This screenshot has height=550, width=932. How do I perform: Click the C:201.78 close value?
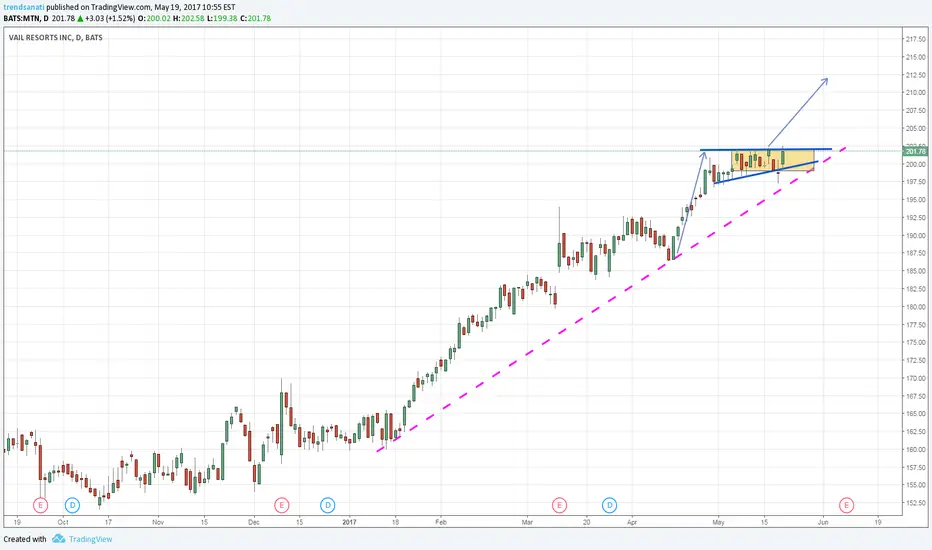click(256, 18)
